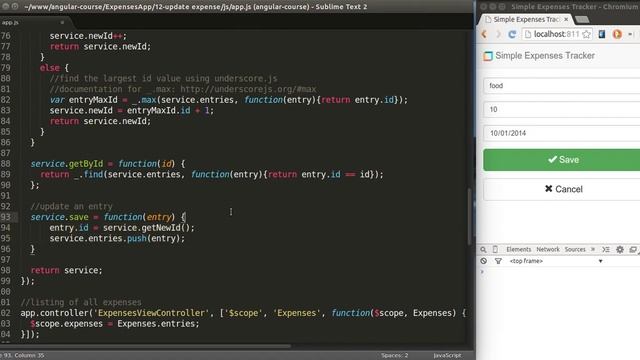Click the blue extension icon beside the address bar
This screenshot has height=360, width=640.
coord(602,34)
